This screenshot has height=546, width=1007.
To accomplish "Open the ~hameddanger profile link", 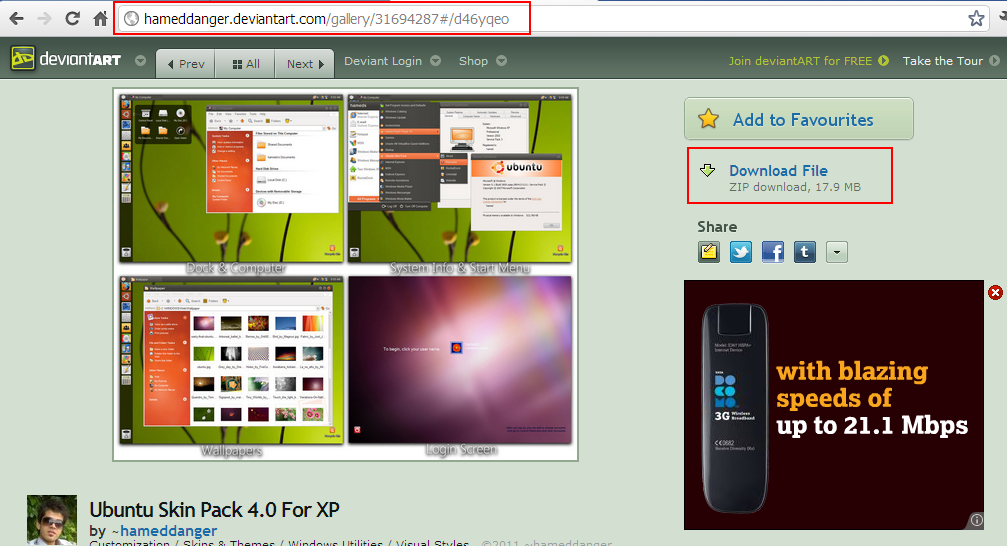I will coord(164,531).
